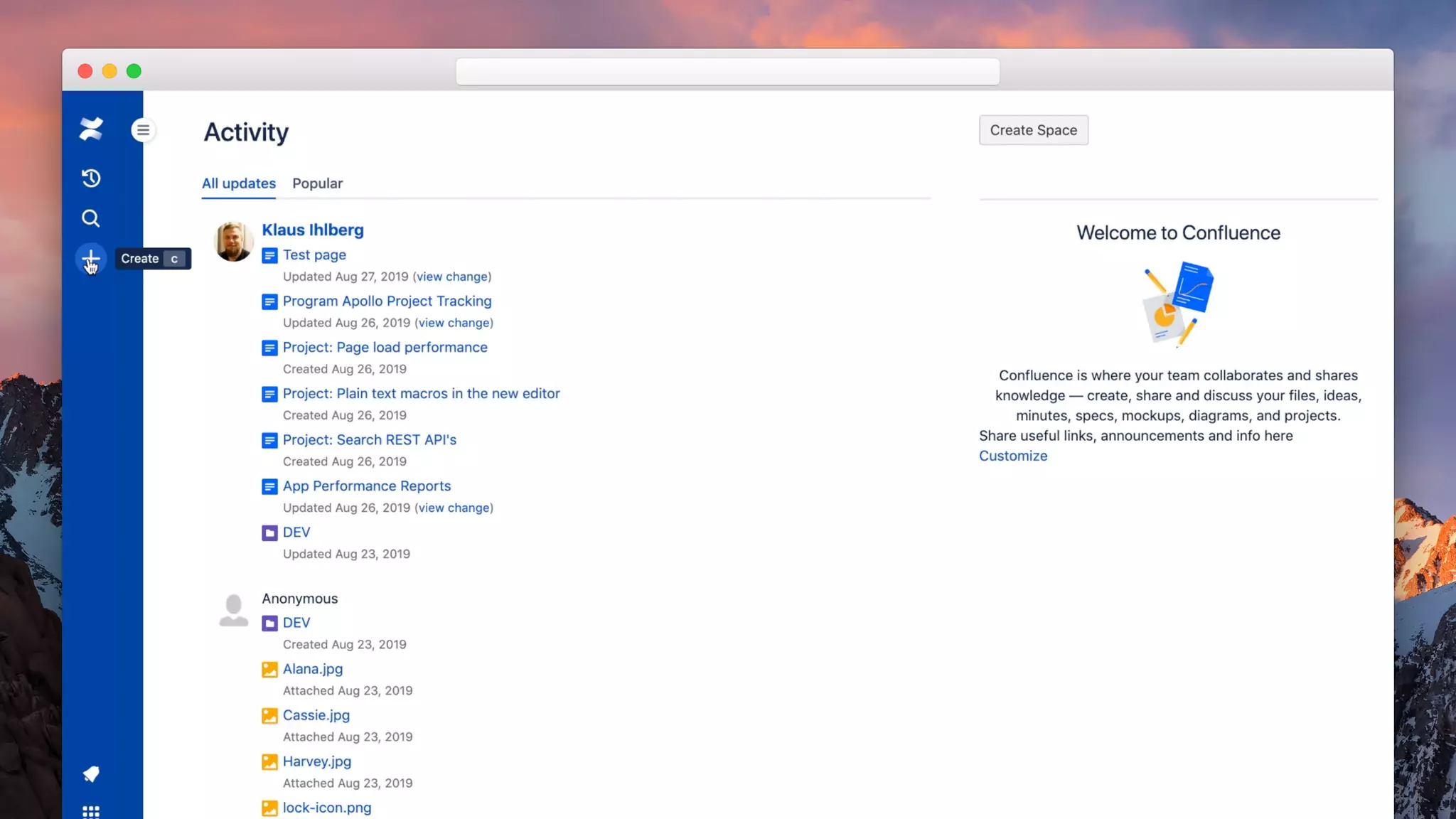Open the app switcher grid icon
The image size is (1456, 819).
91,811
